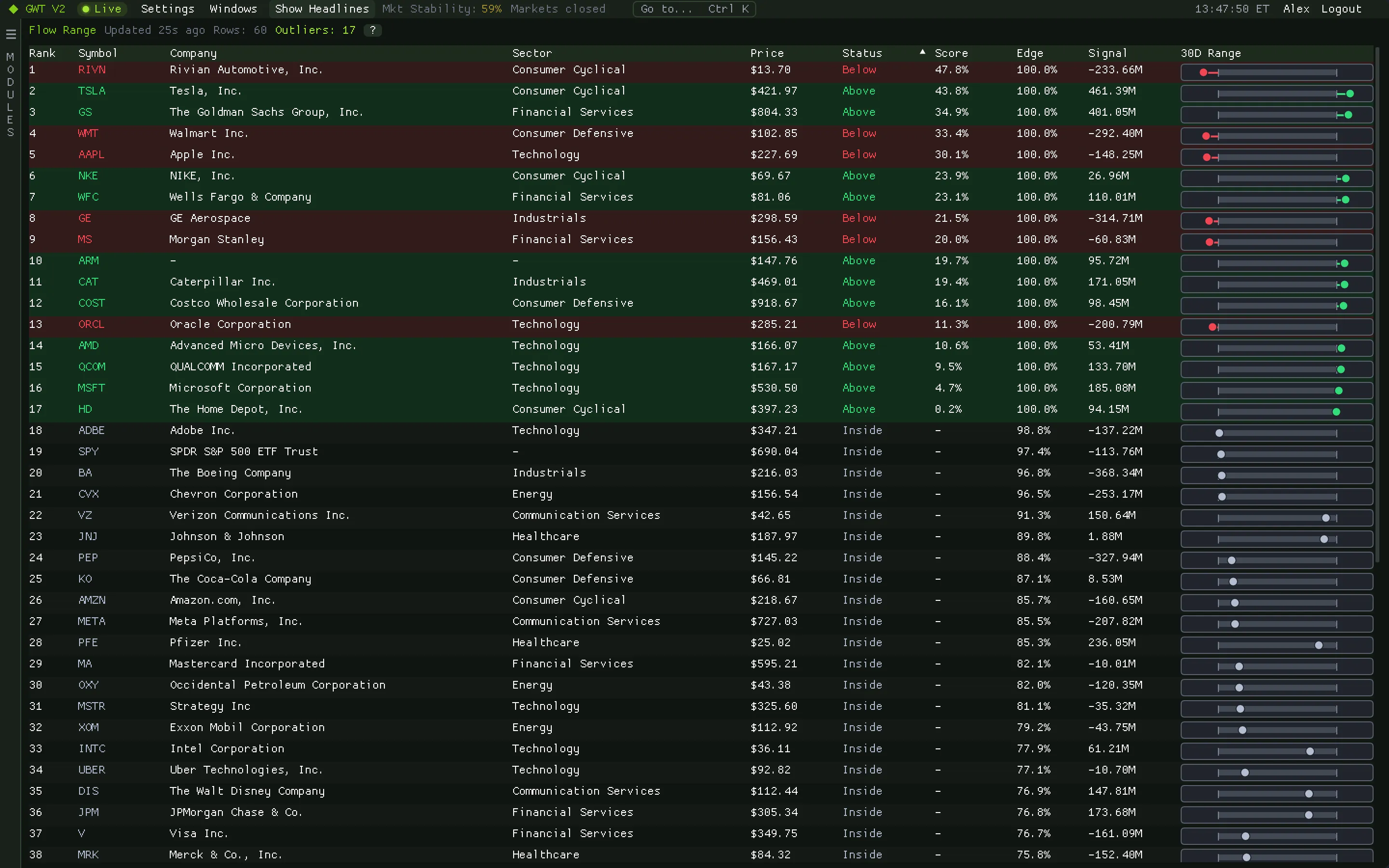Open the vertical MODULES sidebar label
1389x868 pixels.
(10, 95)
